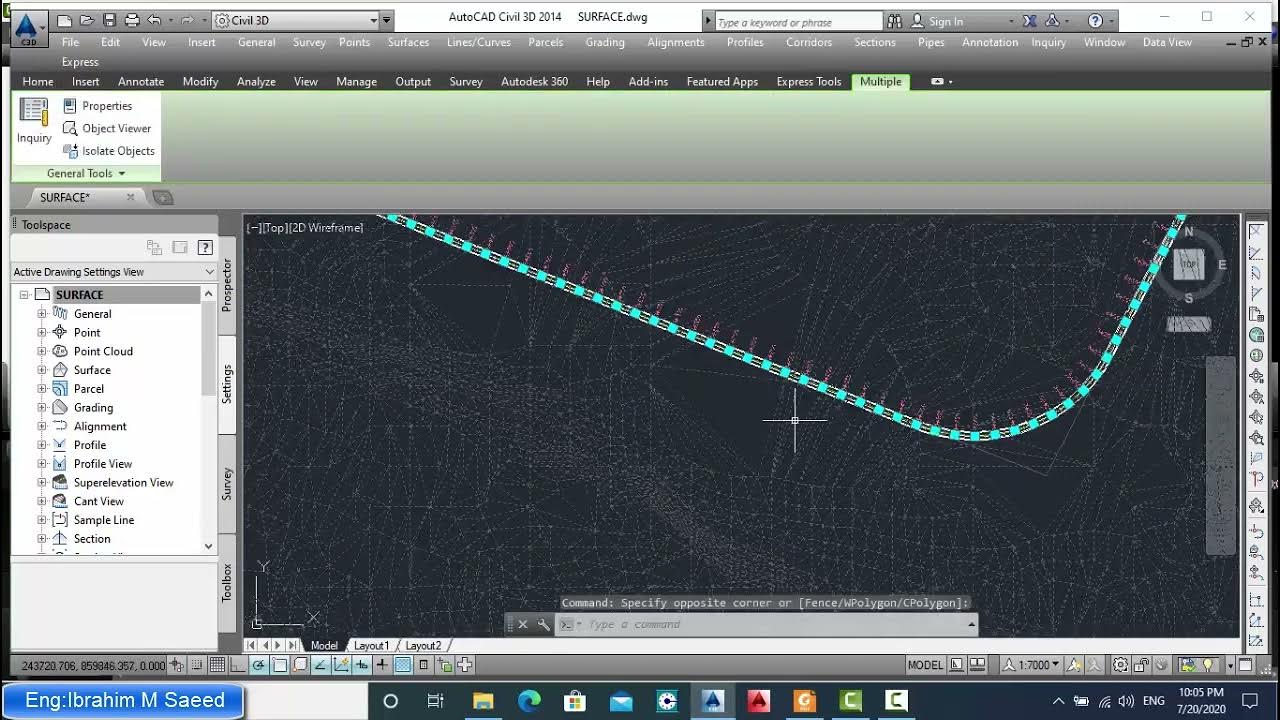Open the Active Drawing Settings View dropdown
This screenshot has height=720, width=1280.
pos(114,272)
